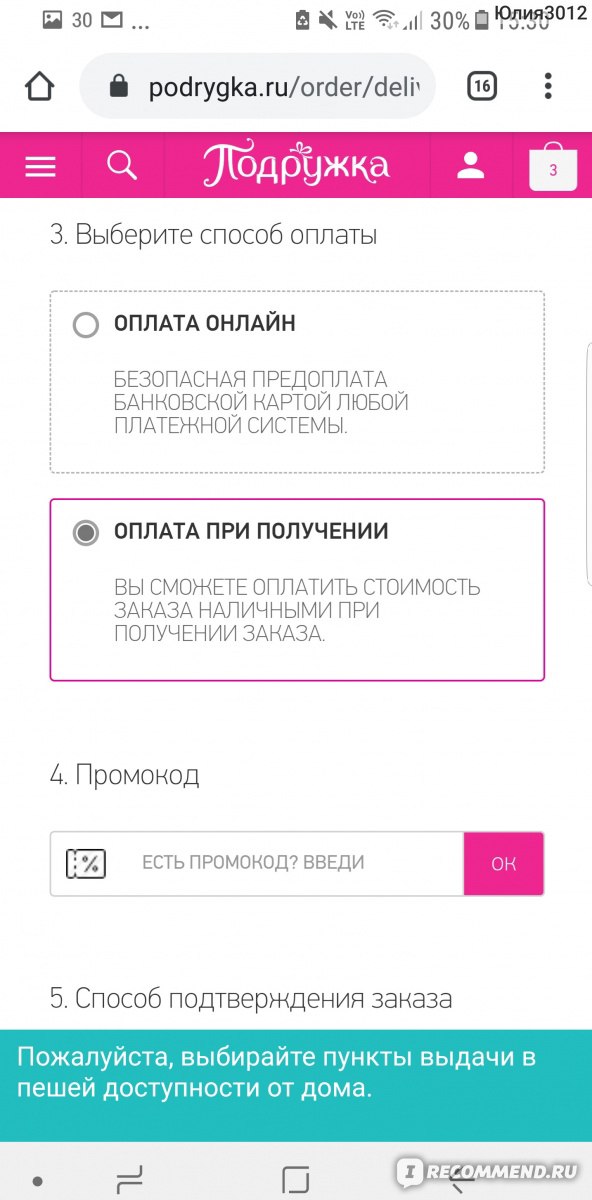Tap the search magnifier icon
Viewport: 592px width, 1200px height.
(121, 166)
